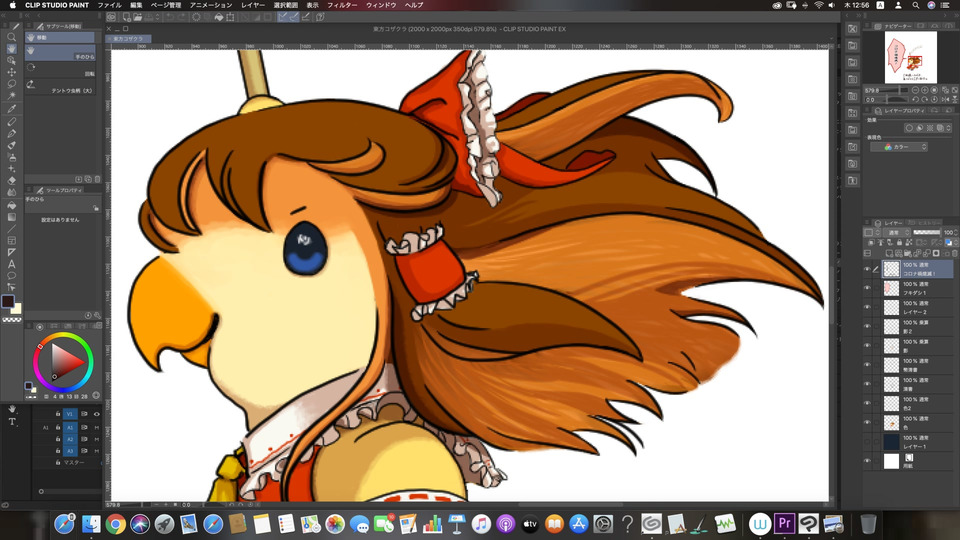Select the 清書 layer

point(917,384)
